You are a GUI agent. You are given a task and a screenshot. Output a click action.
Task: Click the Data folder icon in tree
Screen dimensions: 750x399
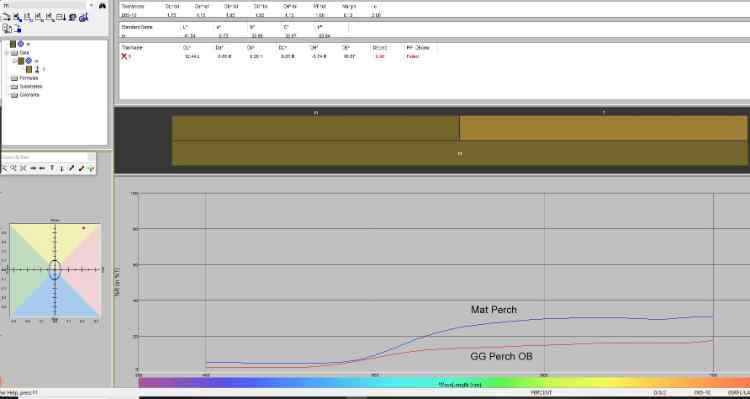coord(14,53)
